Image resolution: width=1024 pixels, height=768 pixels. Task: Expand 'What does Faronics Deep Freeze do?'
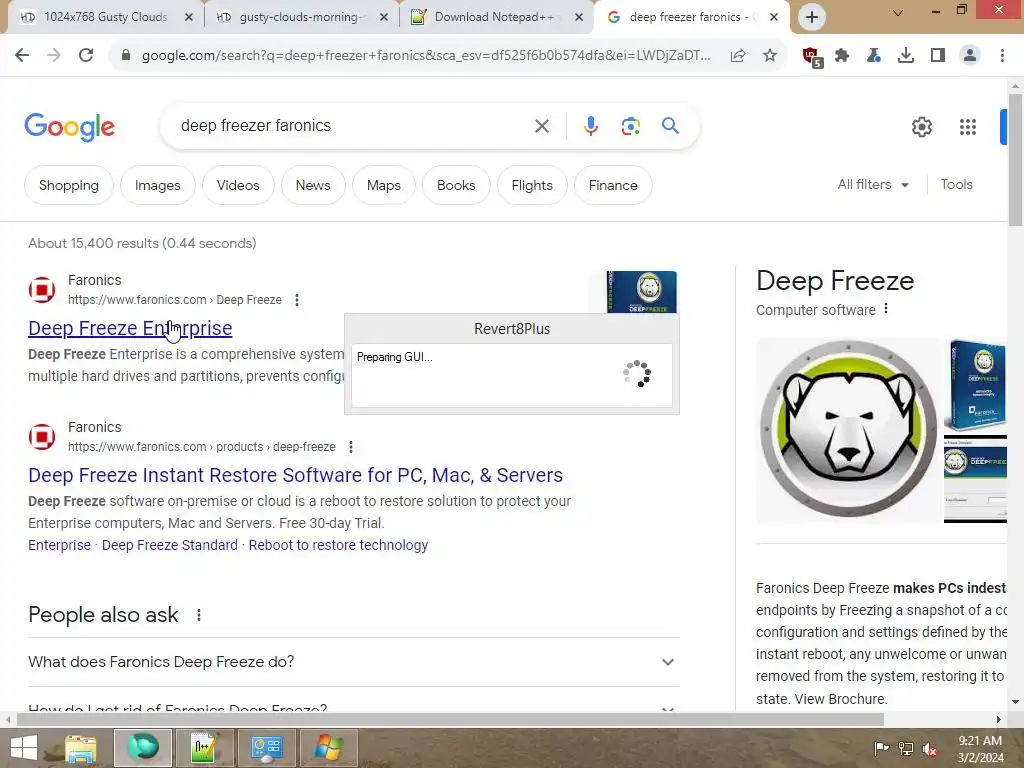pyautogui.click(x=353, y=662)
